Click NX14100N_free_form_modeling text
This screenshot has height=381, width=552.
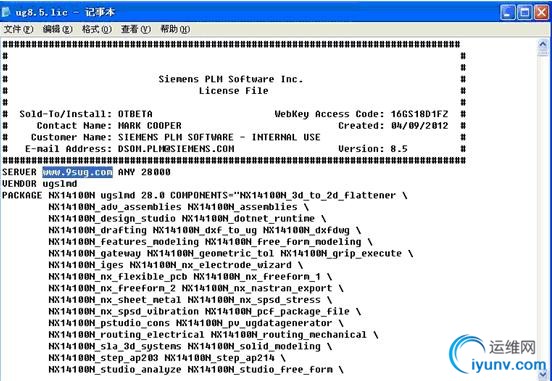tap(283, 242)
